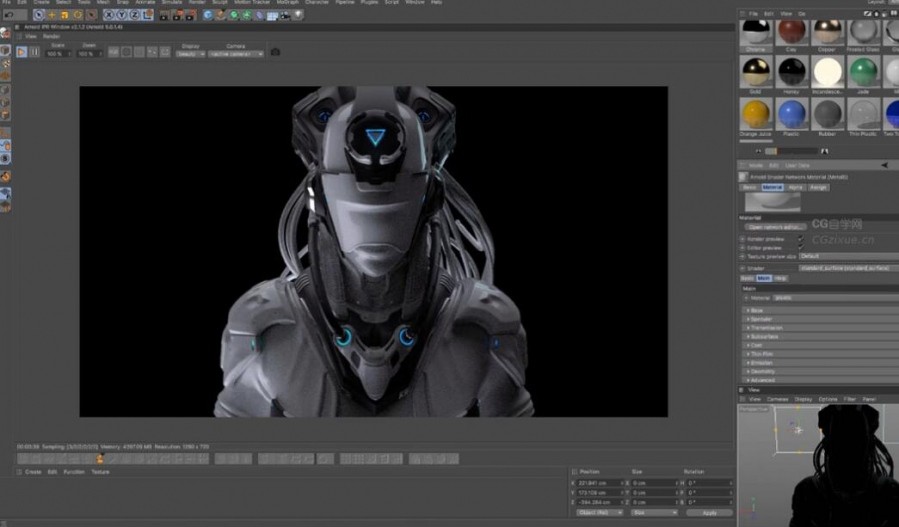Click the coordinate system icon

pos(147,15)
